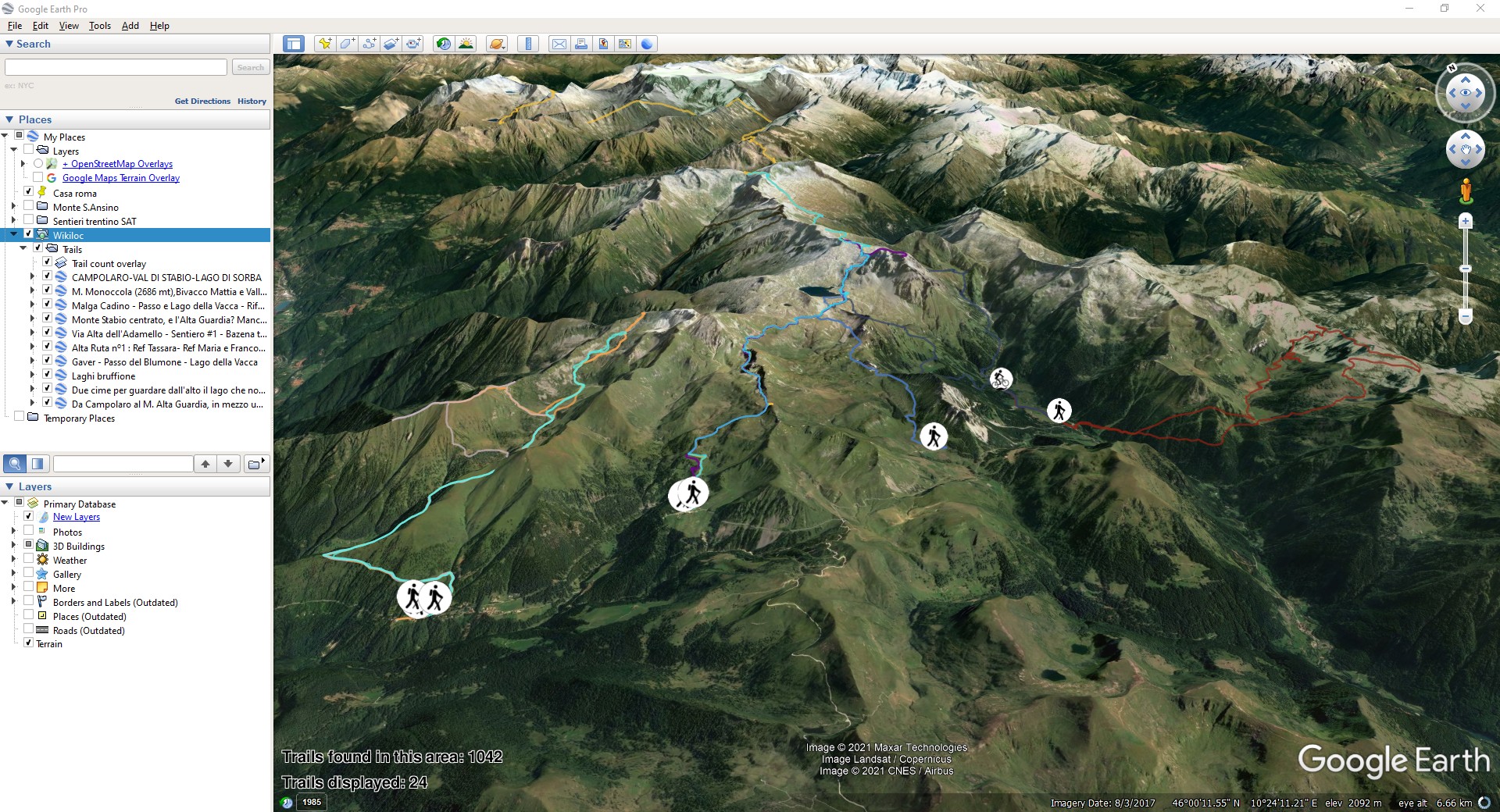Open the Tools menu

coord(99,26)
